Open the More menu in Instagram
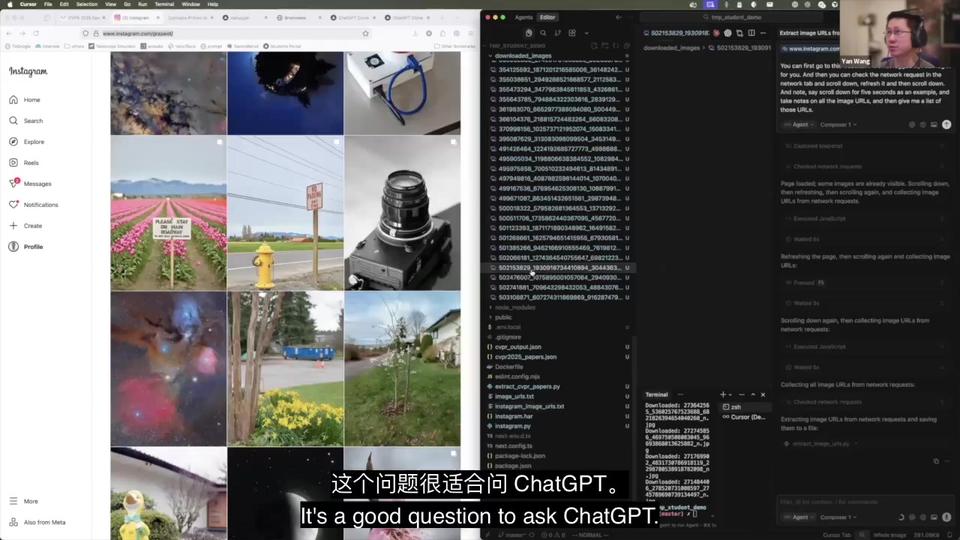Viewport: 960px width, 540px height. point(24,501)
